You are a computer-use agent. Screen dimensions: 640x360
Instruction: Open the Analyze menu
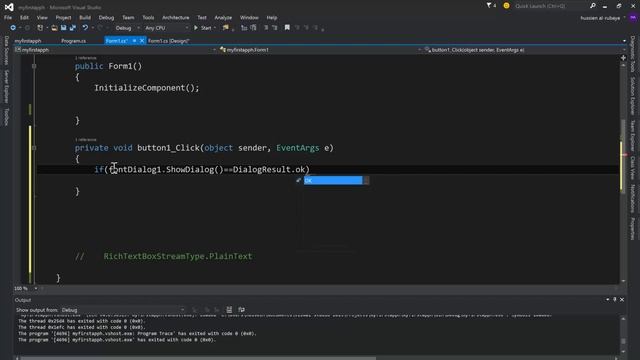click(x=223, y=18)
